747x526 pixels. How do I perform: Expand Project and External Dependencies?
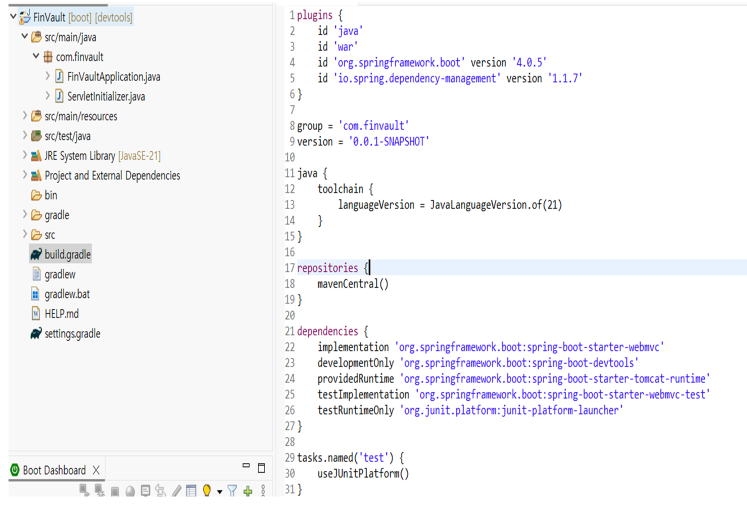[x=25, y=175]
